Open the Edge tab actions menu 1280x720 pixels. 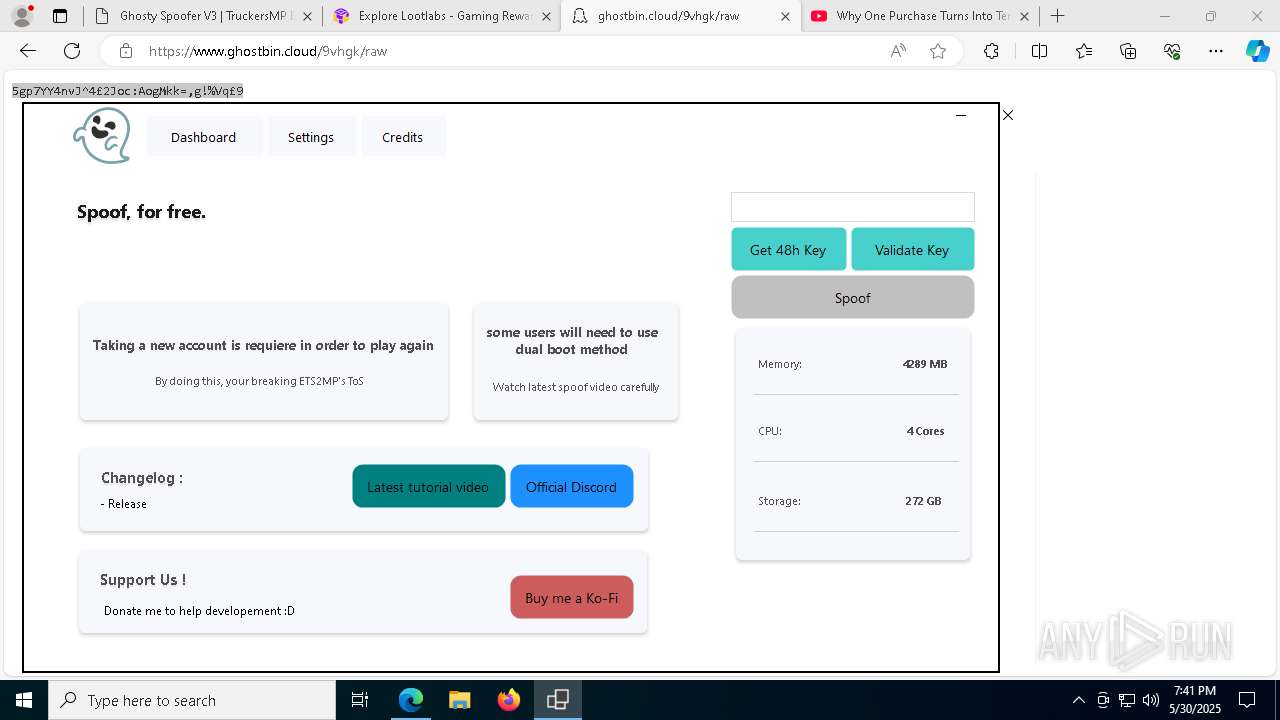coord(60,16)
